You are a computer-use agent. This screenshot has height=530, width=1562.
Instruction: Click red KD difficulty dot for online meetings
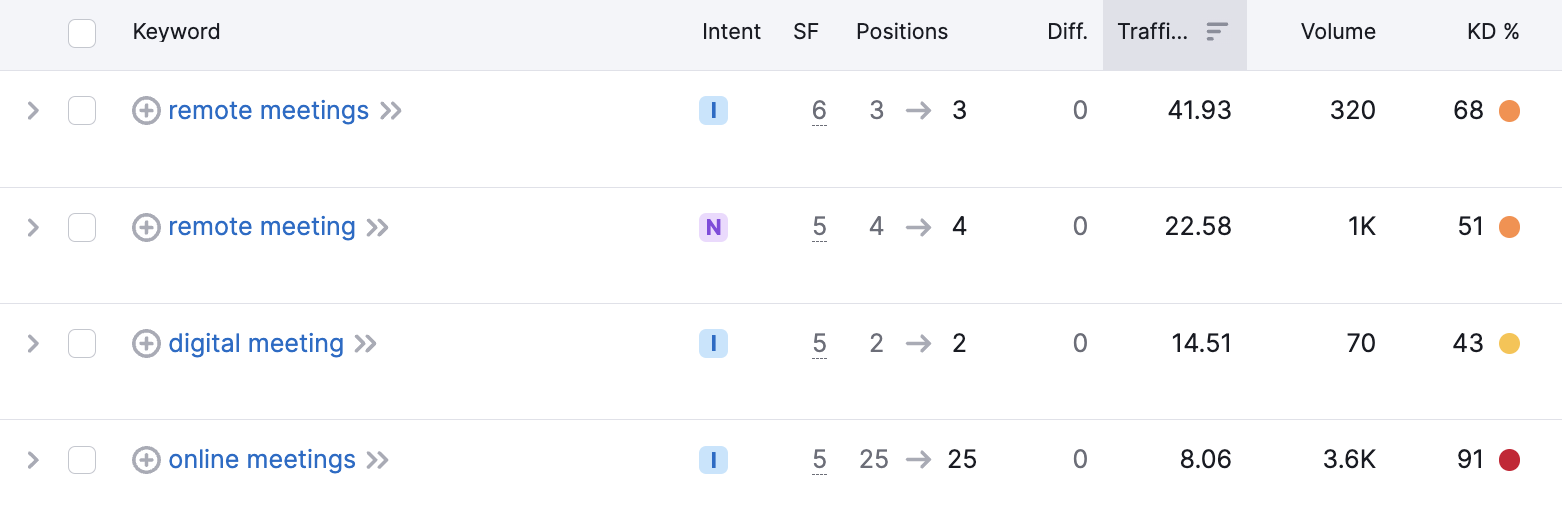1509,460
